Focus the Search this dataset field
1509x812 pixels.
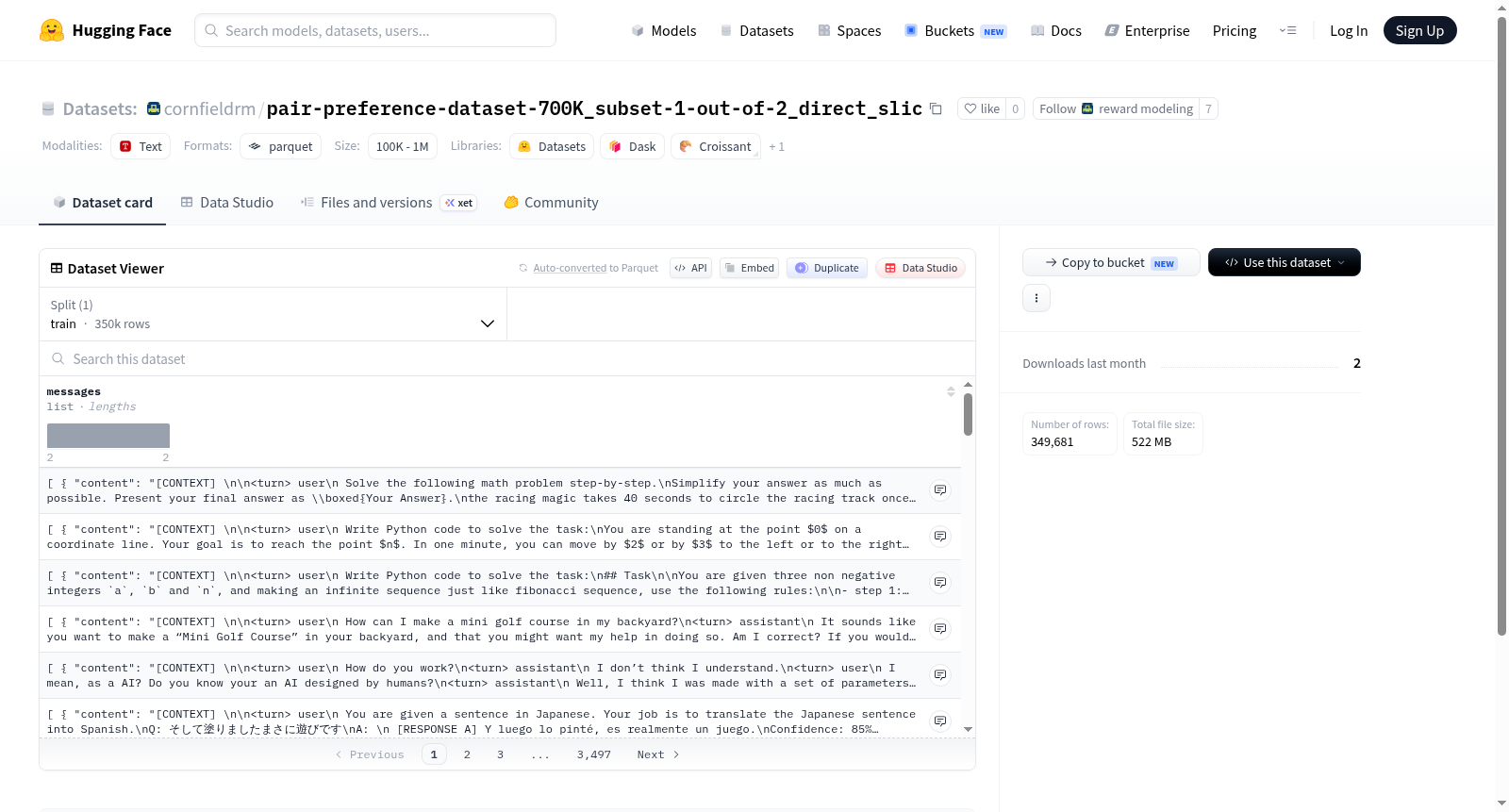tap(507, 359)
